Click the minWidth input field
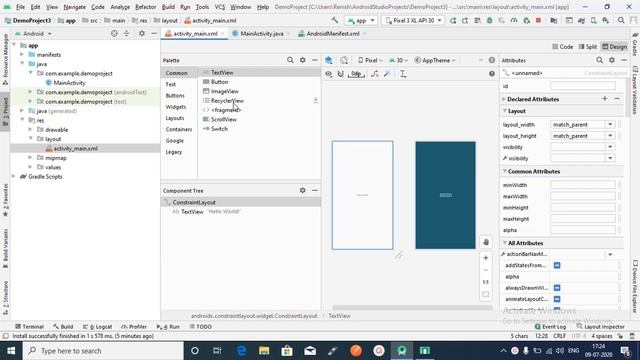The image size is (640, 360). [x=582, y=185]
